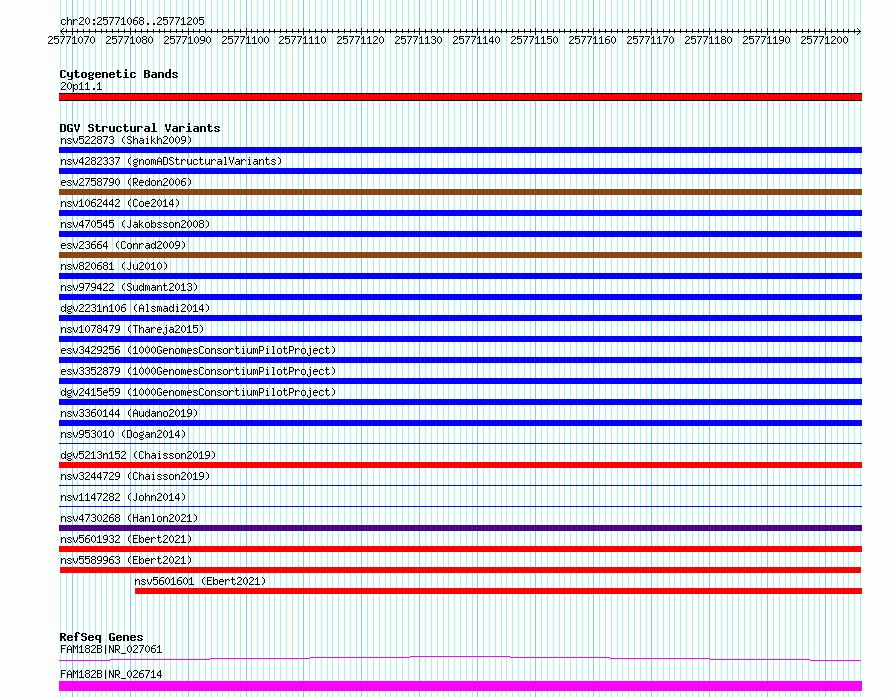Viewport: 890px width, 697px height.
Task: Click nsv5601932 (Ebert2021) label
Action: click(x=126, y=539)
